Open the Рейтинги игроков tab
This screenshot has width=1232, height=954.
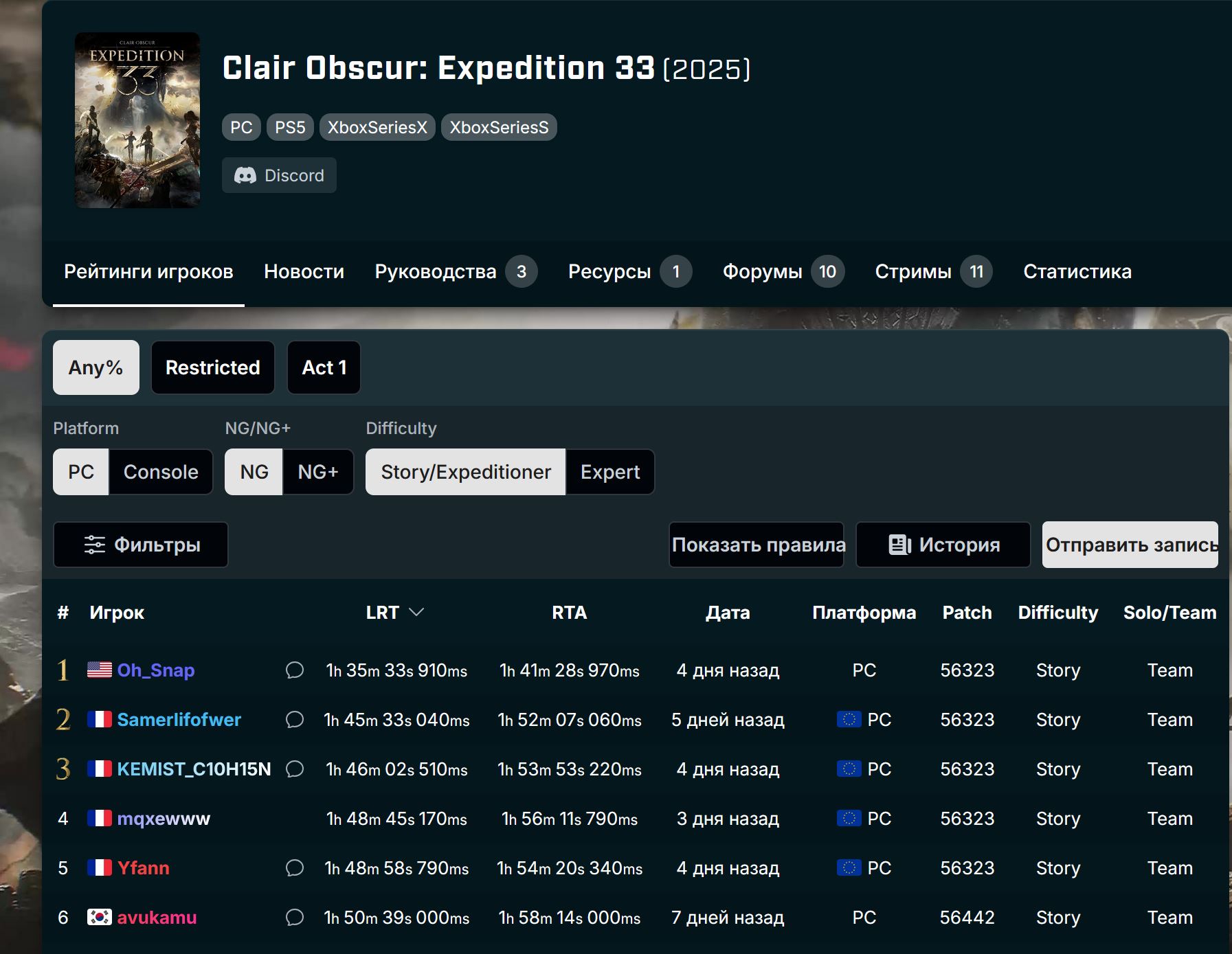click(148, 271)
